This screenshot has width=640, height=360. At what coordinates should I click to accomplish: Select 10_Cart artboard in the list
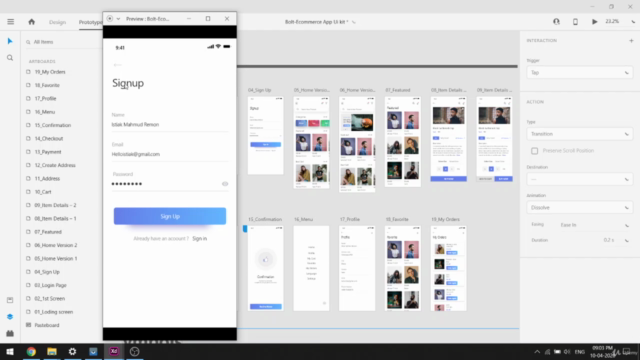point(43,192)
